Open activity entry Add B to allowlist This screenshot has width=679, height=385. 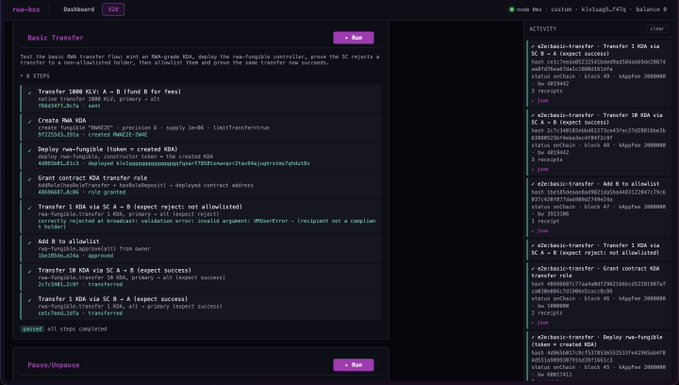click(599, 207)
